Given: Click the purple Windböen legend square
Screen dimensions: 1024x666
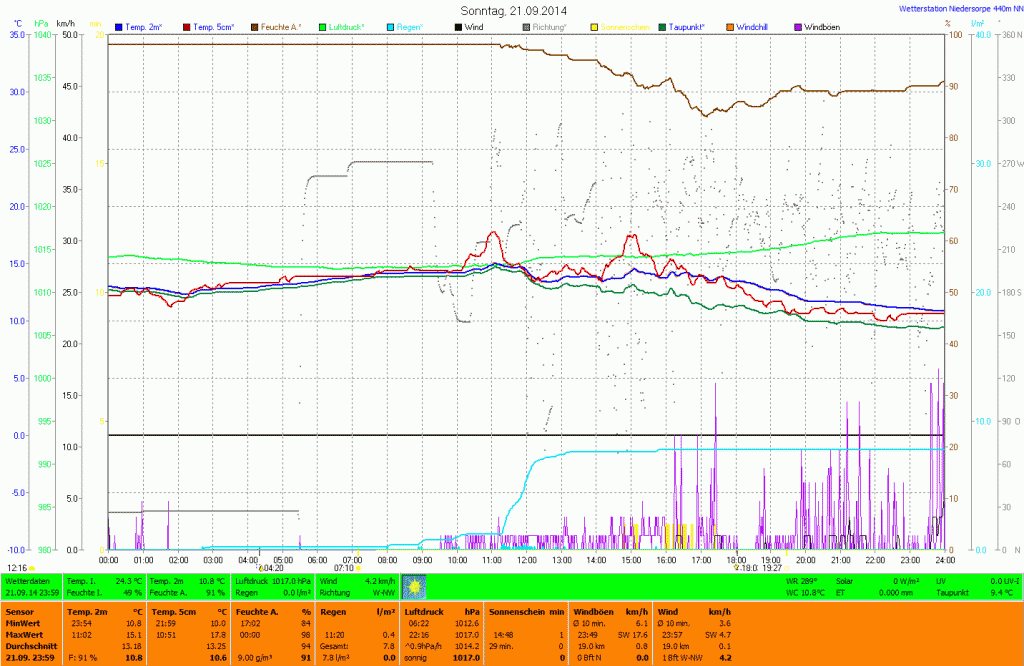Looking at the screenshot, I should coord(797,27).
